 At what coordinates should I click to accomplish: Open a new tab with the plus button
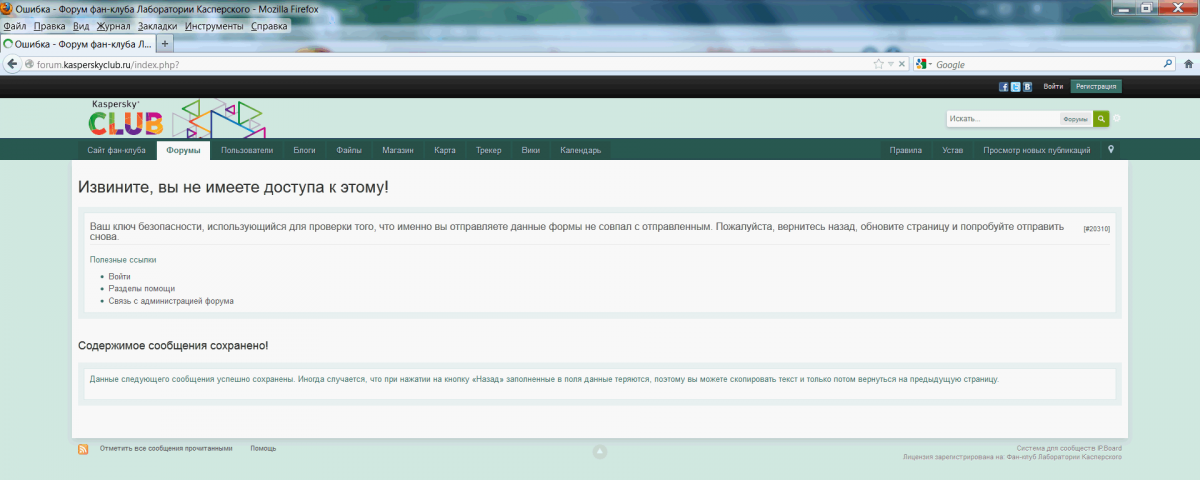(165, 44)
